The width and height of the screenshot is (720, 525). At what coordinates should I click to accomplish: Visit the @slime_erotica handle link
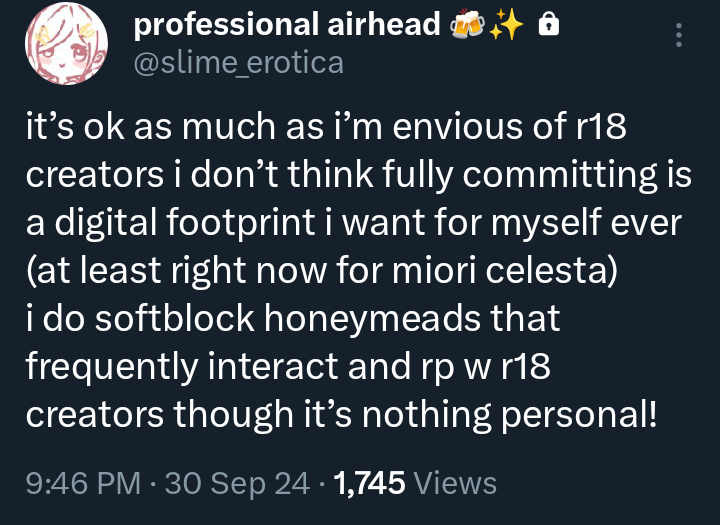click(239, 62)
